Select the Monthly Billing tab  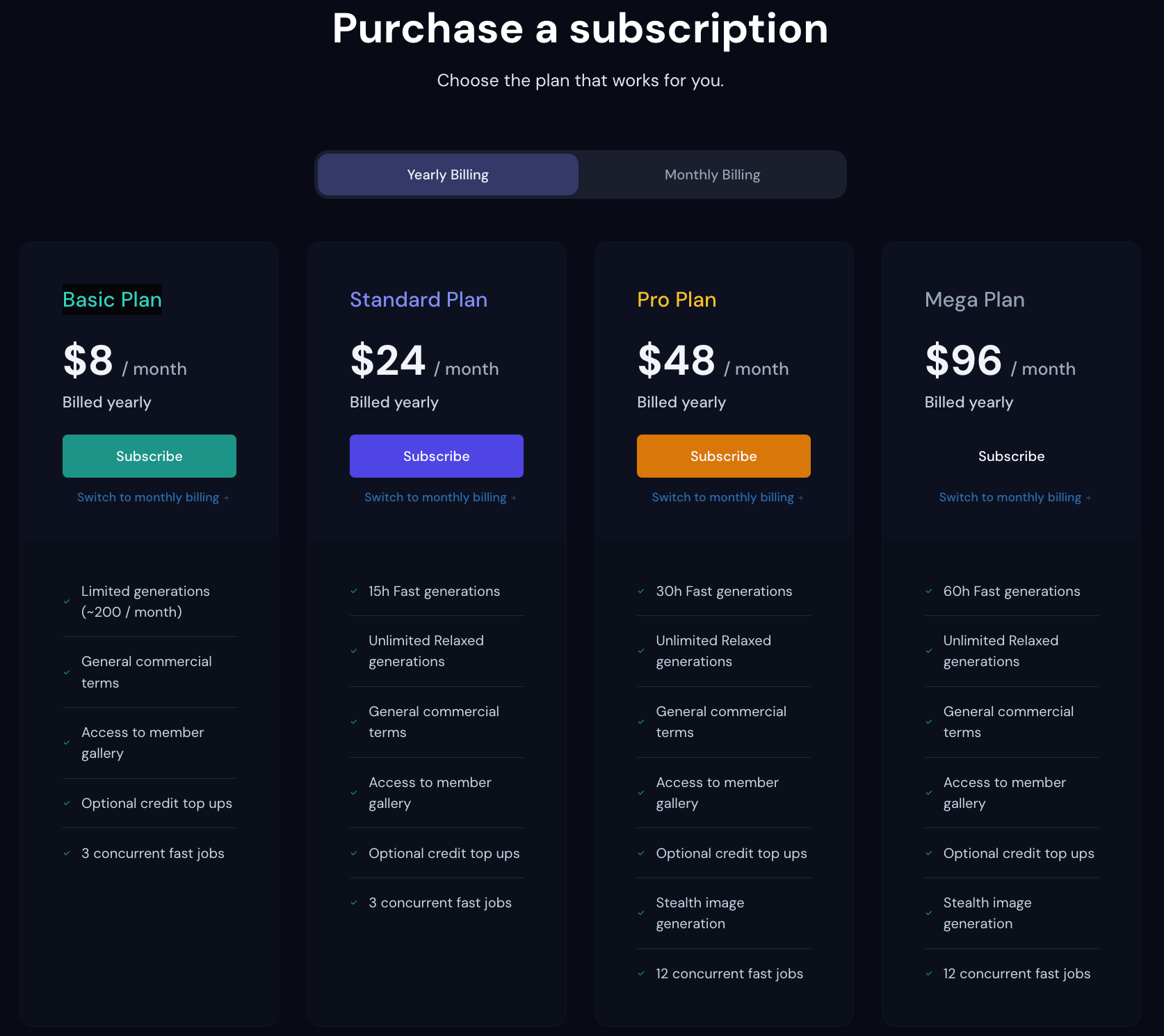[712, 175]
